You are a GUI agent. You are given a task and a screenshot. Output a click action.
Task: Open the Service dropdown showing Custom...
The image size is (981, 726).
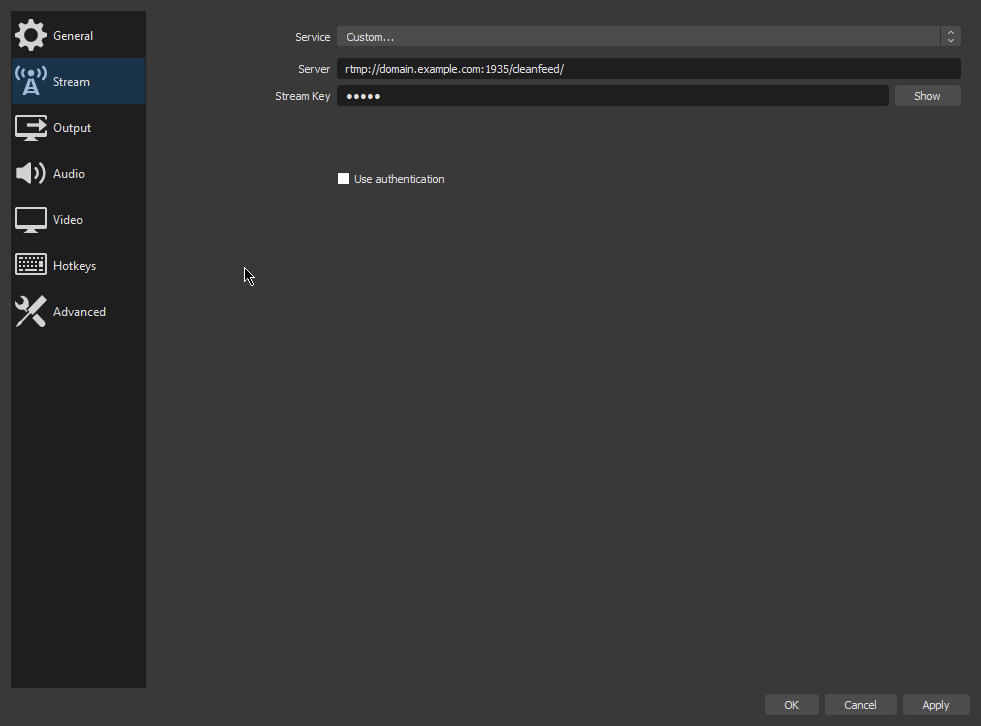point(640,36)
